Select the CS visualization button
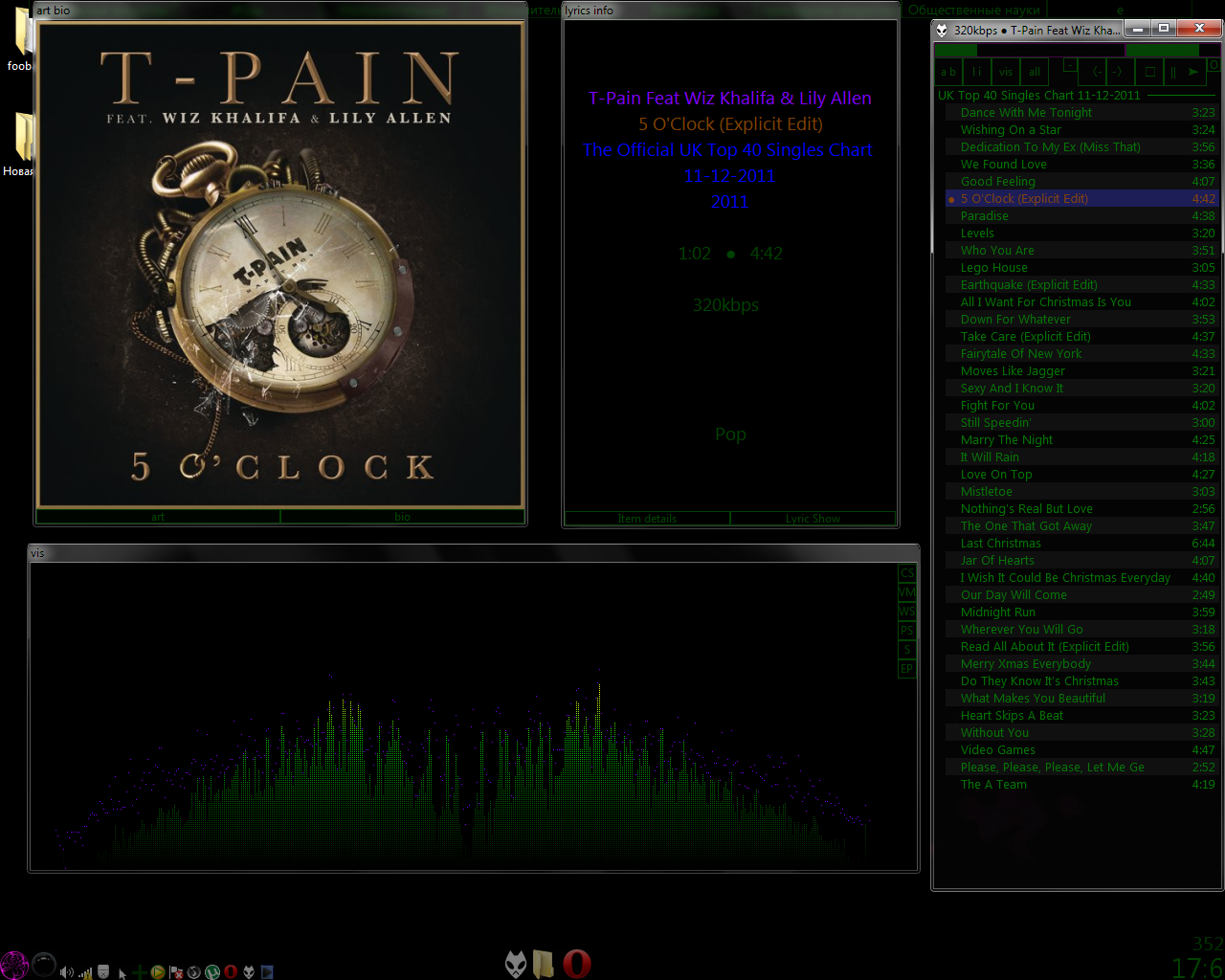 (x=907, y=573)
